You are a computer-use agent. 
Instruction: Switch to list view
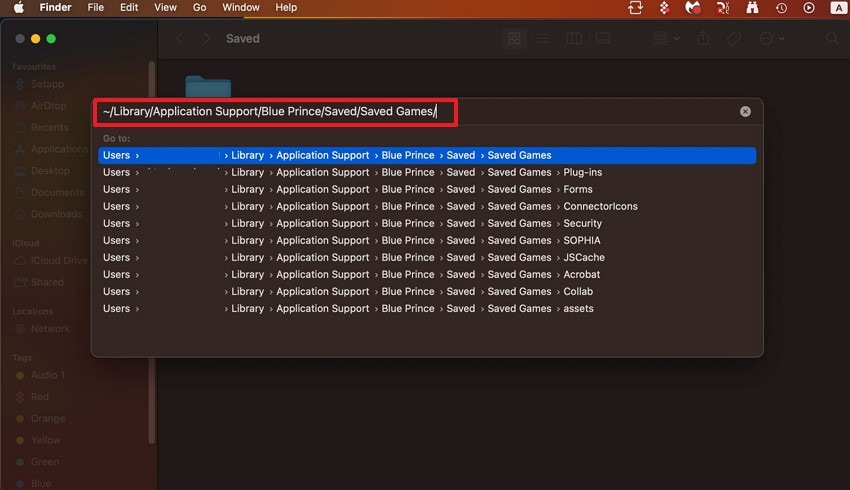[x=543, y=38]
